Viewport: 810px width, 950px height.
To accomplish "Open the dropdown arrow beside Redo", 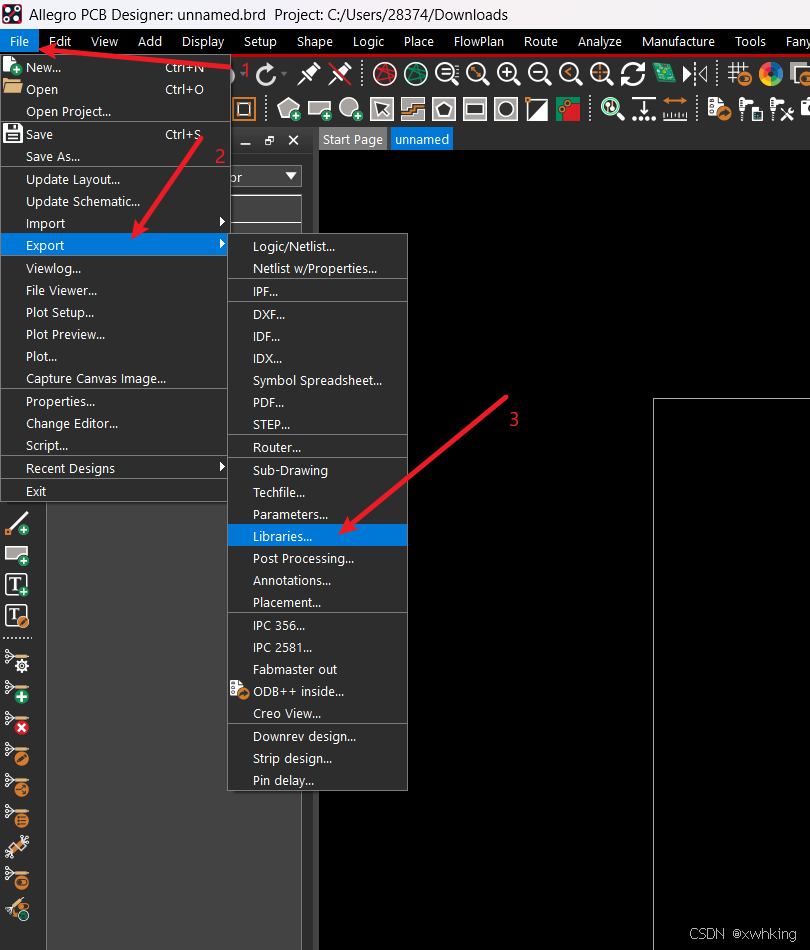I will [x=284, y=75].
